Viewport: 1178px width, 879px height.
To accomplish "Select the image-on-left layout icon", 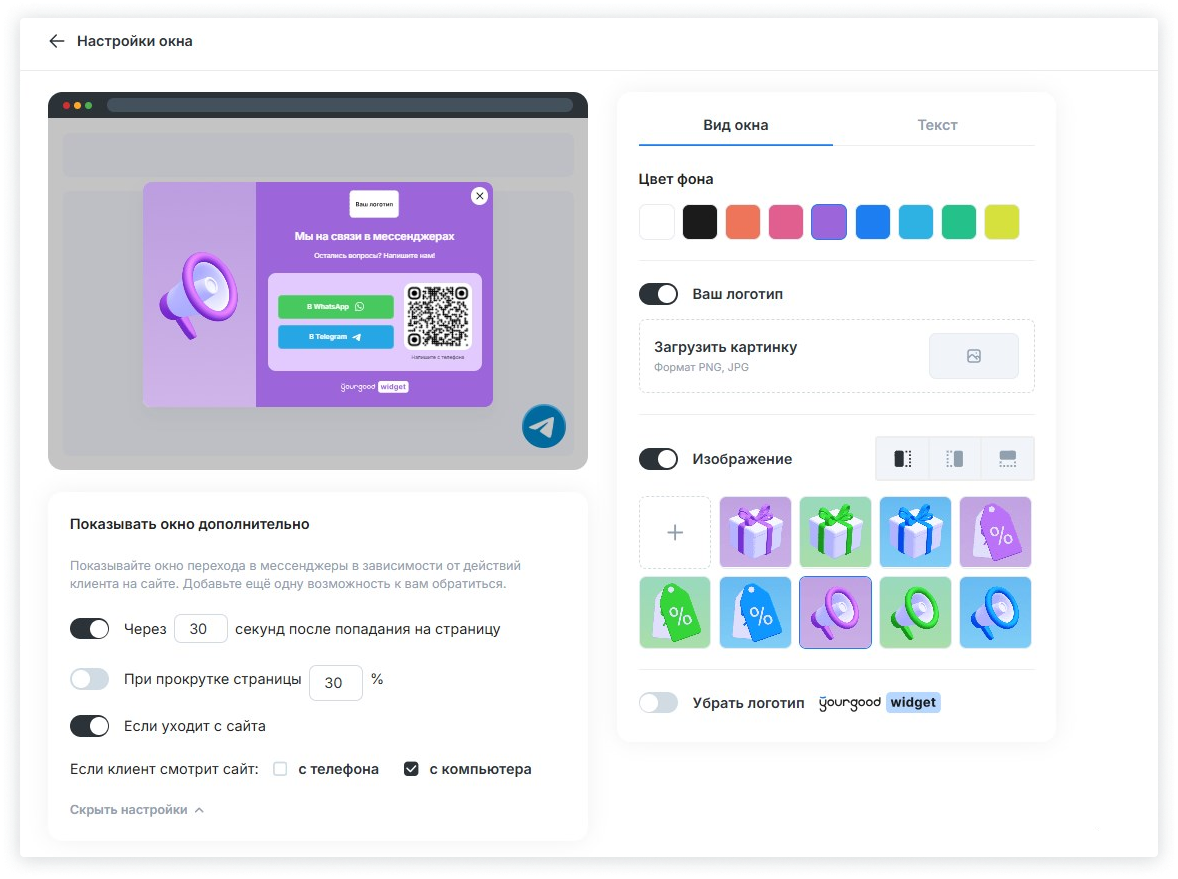I will (902, 459).
